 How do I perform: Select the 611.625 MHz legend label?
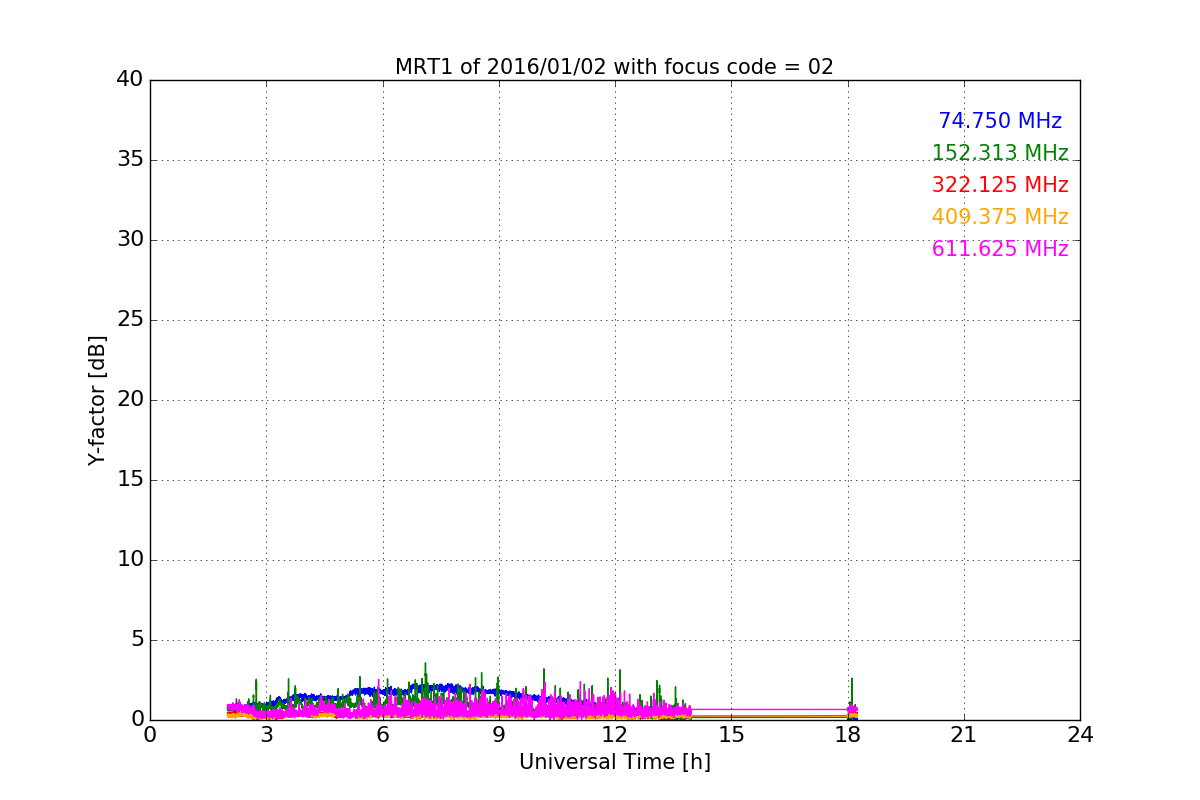[x=1000, y=249]
